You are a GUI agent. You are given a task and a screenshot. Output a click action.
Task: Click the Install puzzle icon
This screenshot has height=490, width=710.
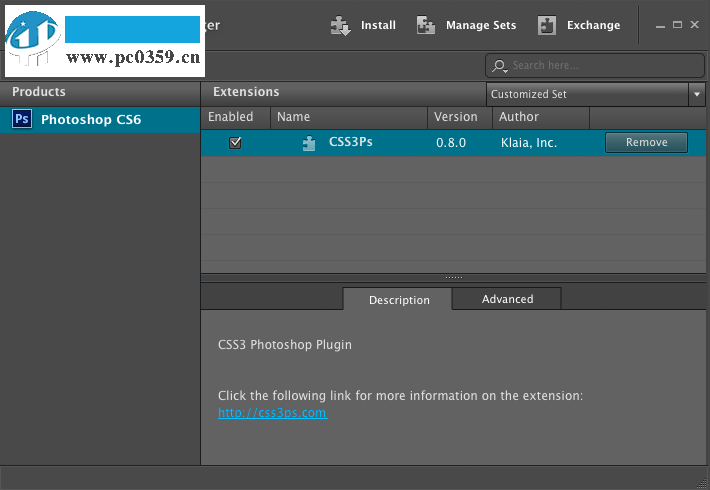[x=340, y=25]
